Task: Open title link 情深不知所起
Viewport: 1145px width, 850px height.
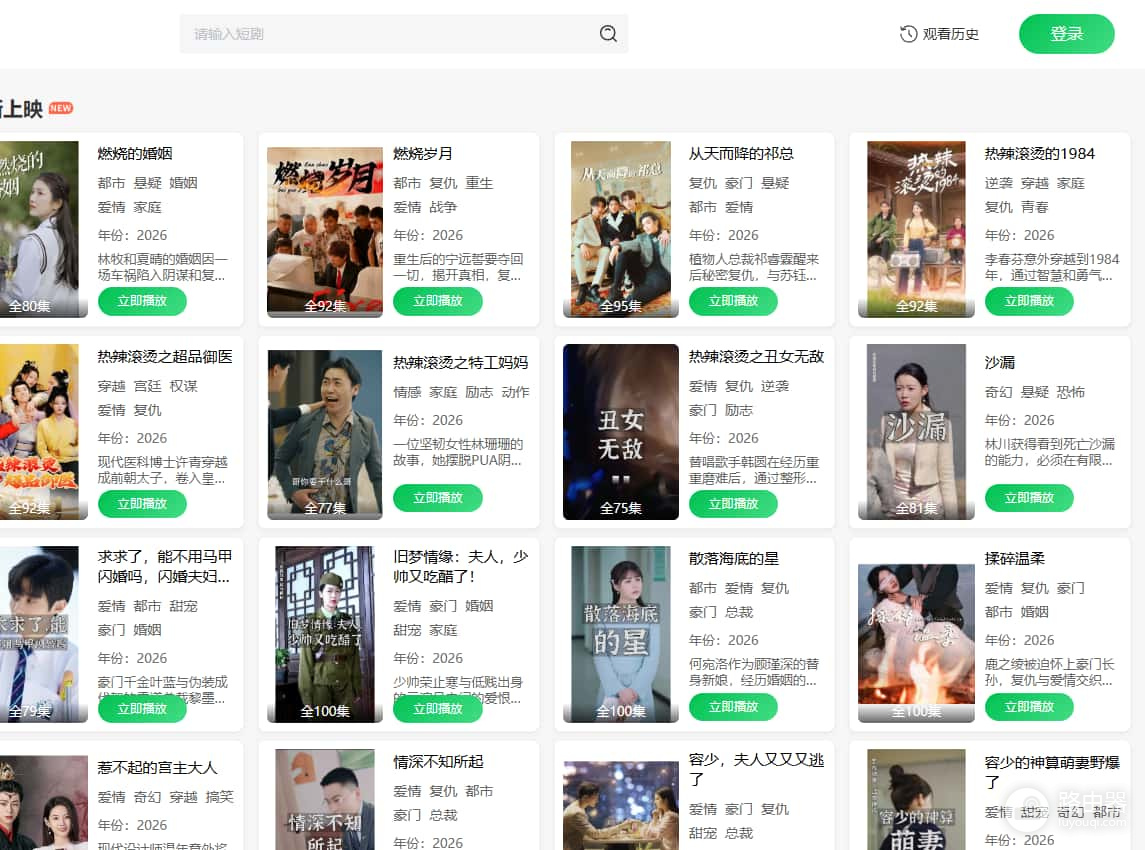Action: point(438,762)
